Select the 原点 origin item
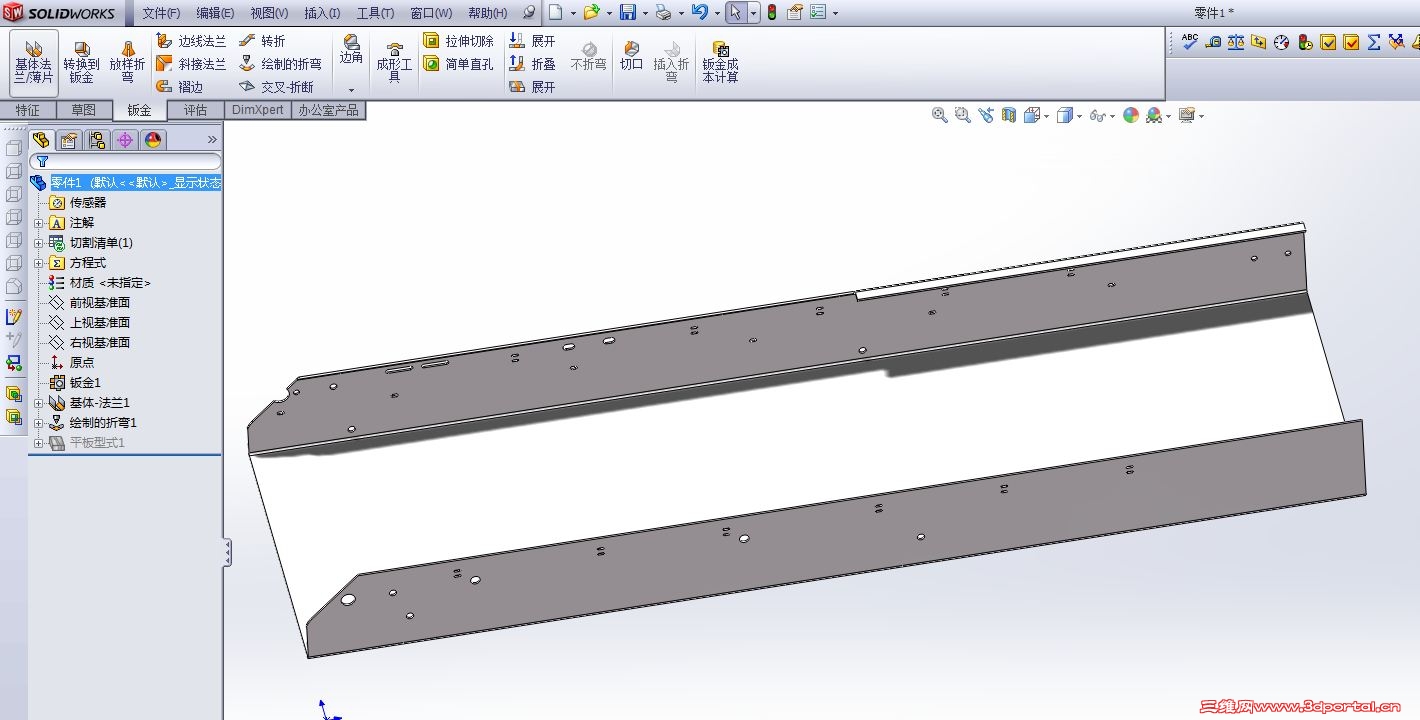Image resolution: width=1420 pixels, height=720 pixels. point(71,363)
